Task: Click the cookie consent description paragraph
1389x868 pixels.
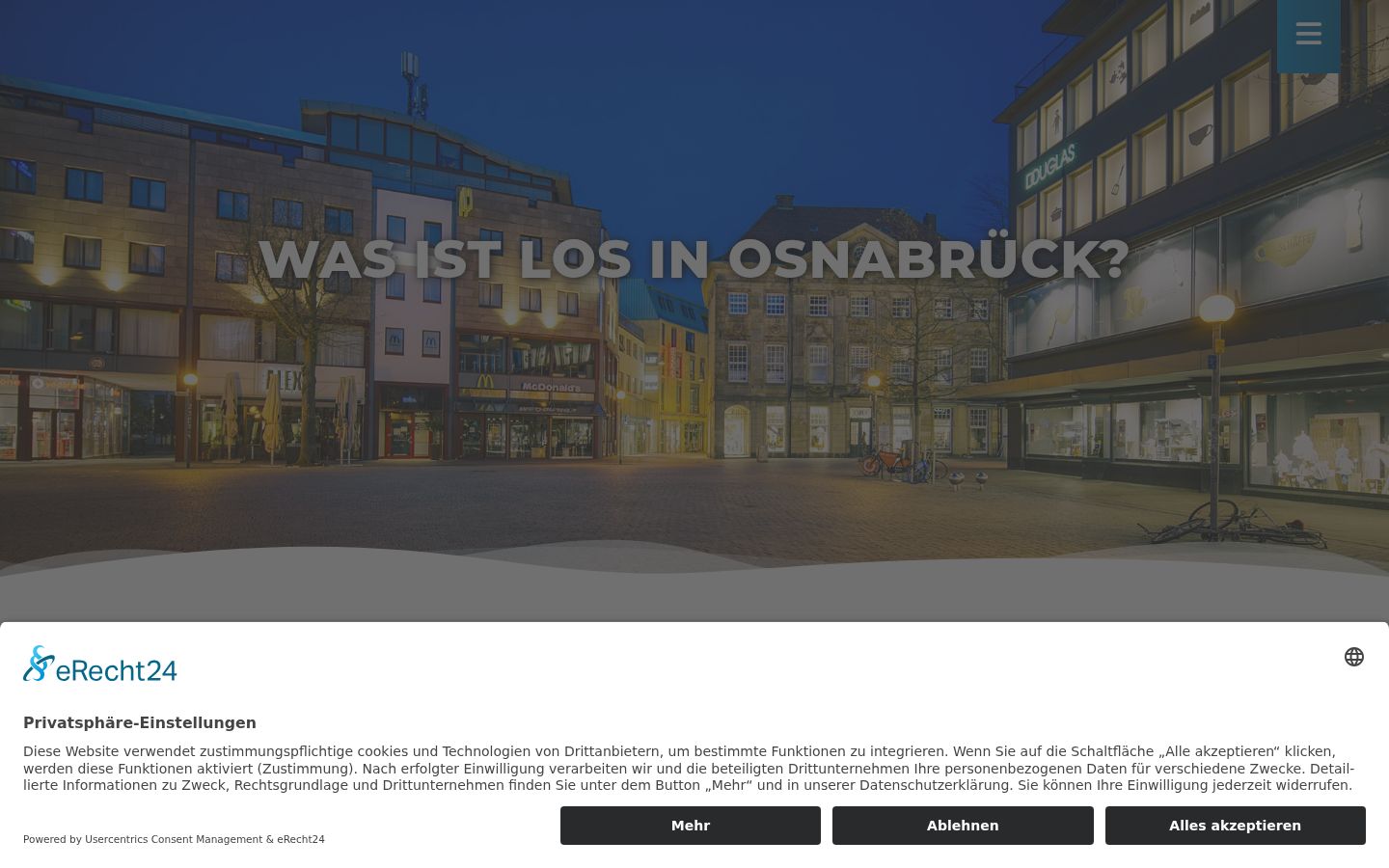Action: [689, 769]
